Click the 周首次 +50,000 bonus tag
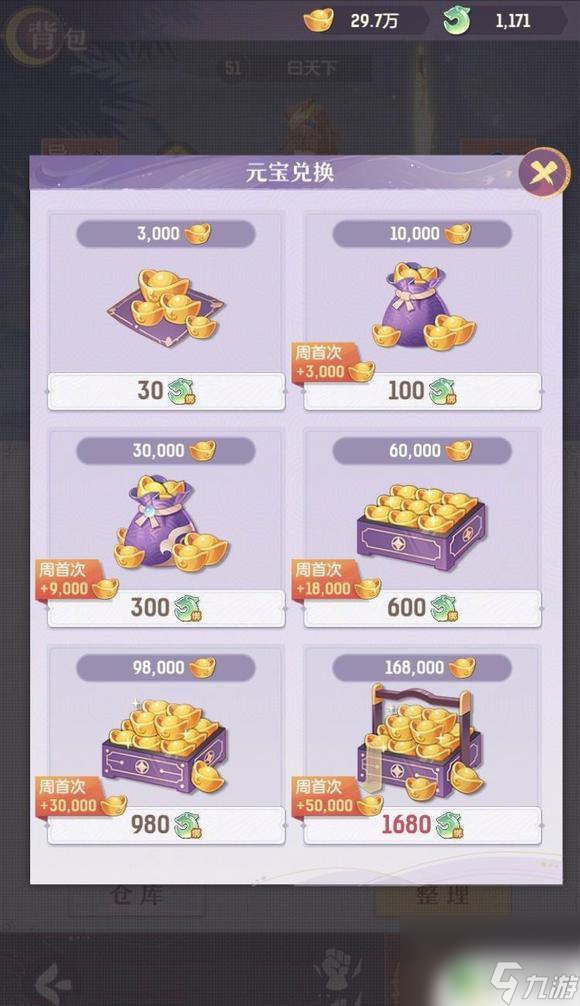Viewport: 580px width, 1006px height. pyautogui.click(x=336, y=797)
